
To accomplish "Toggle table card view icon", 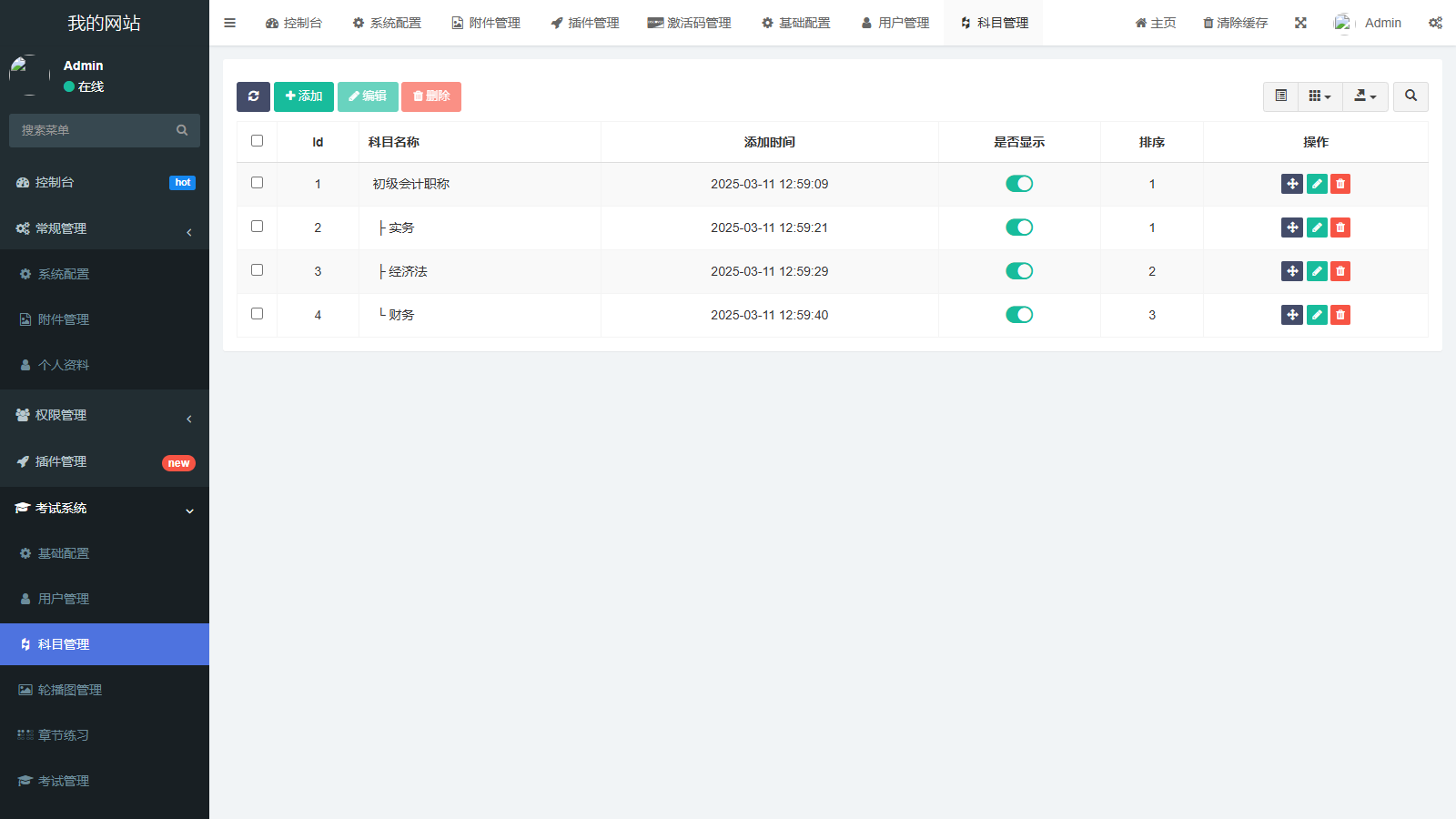I will (1280, 96).
